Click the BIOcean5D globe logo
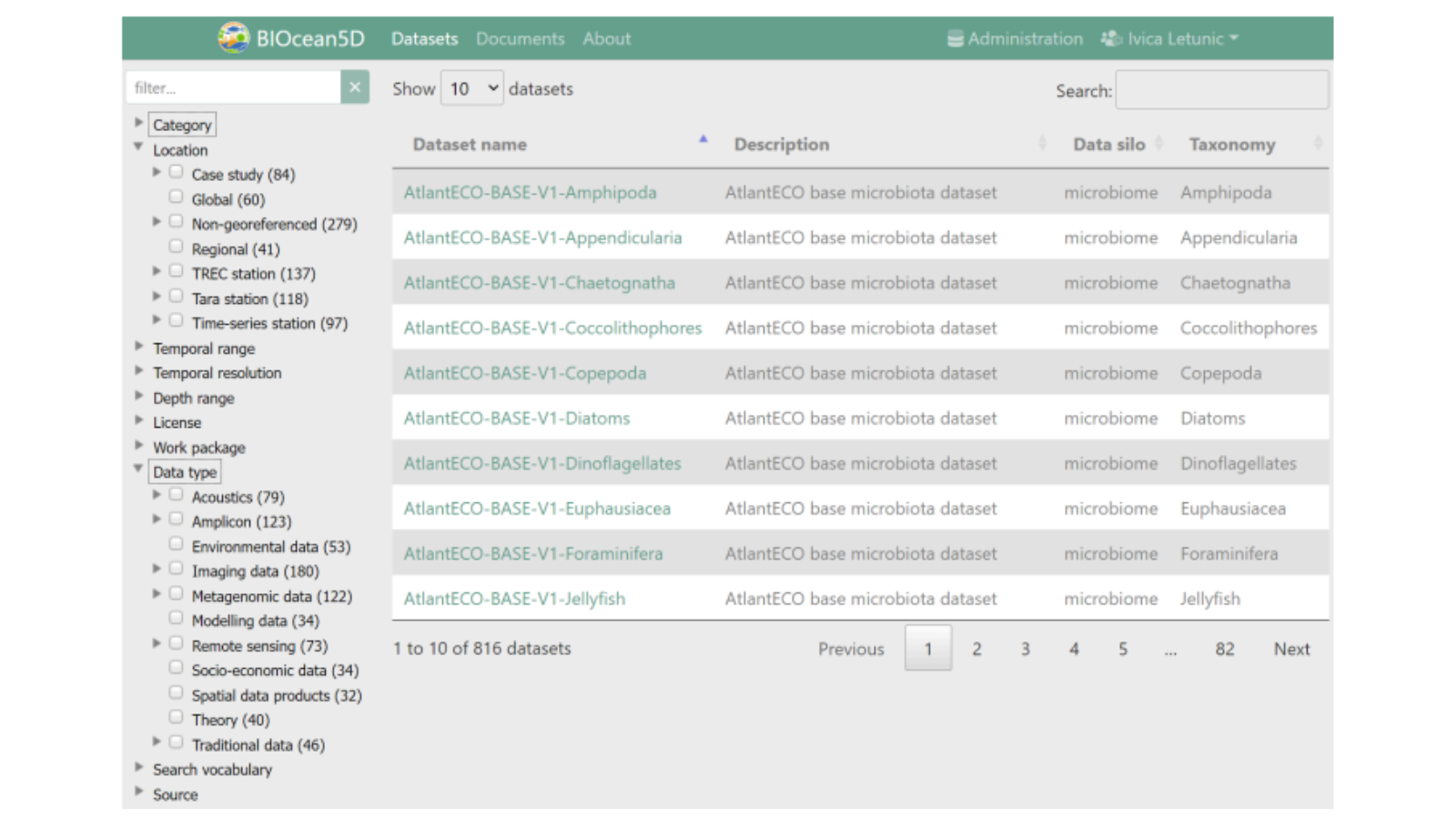Screen dimensions: 1456x819 (x=234, y=38)
